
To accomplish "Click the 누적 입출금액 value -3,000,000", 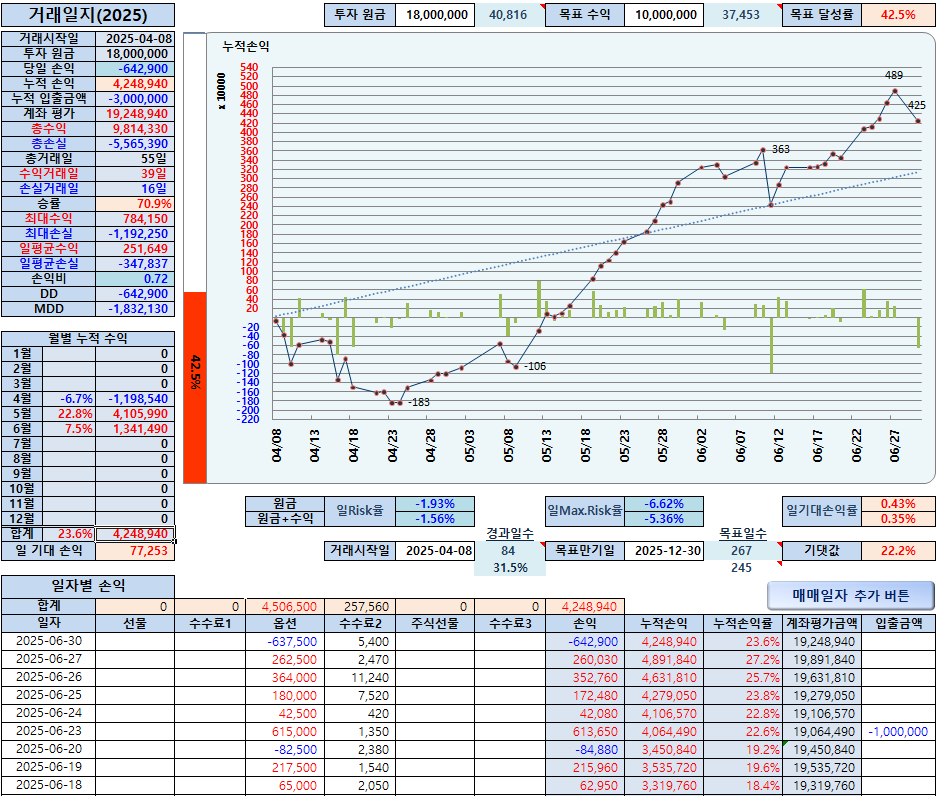I will [135, 99].
